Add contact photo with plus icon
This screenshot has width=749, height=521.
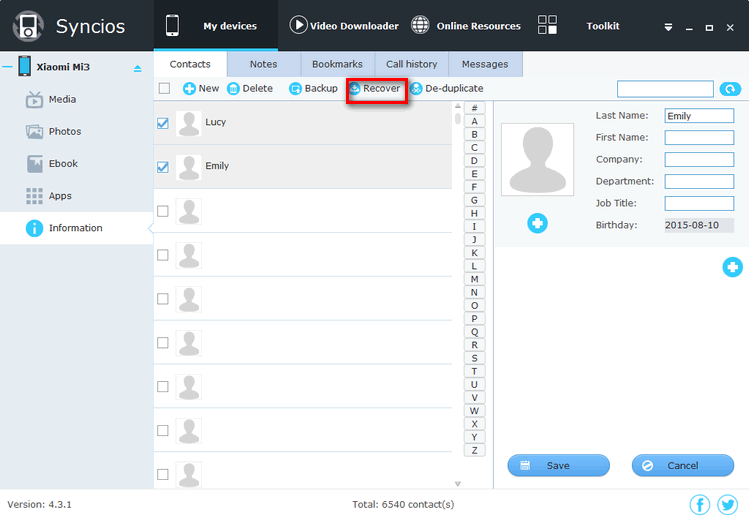pyautogui.click(x=537, y=223)
